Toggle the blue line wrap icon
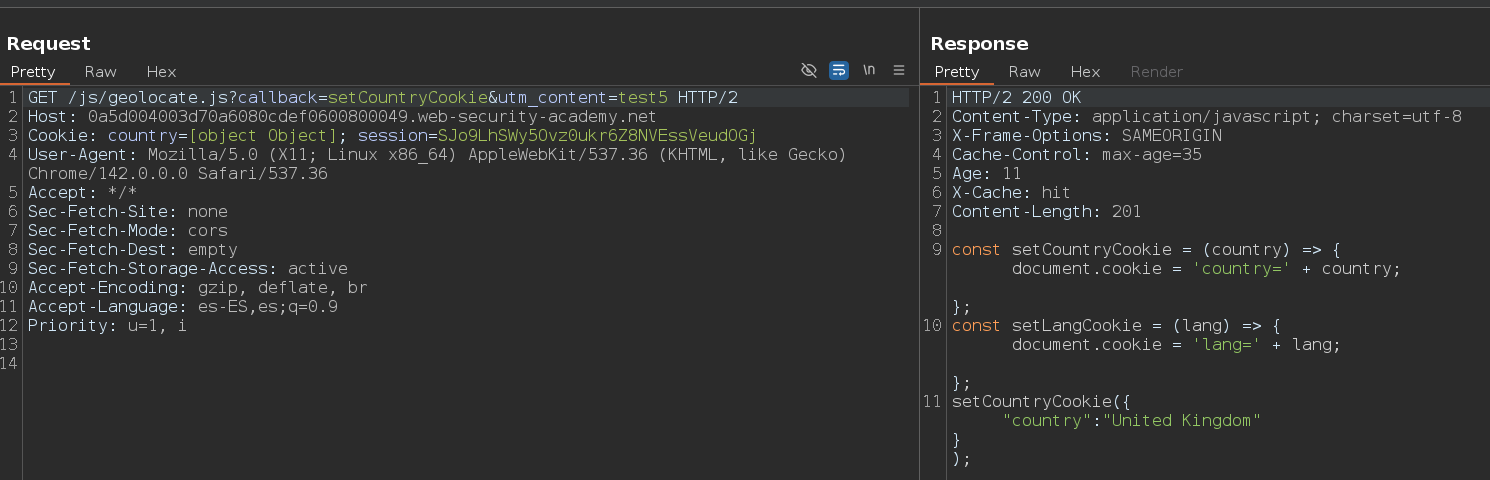This screenshot has width=1490, height=480. pos(839,70)
